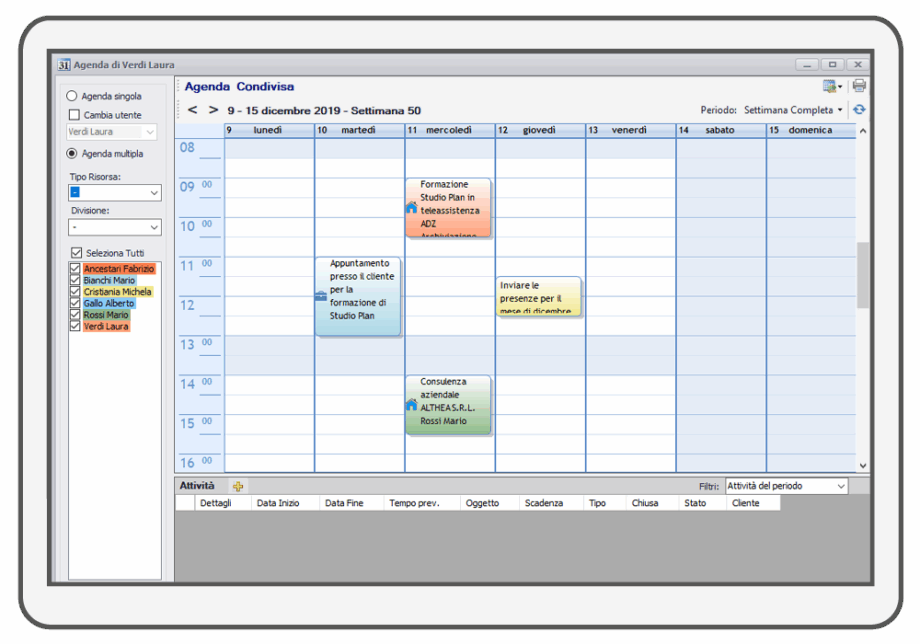Click Data Fine column header
Image resolution: width=920 pixels, height=644 pixels.
351,503
